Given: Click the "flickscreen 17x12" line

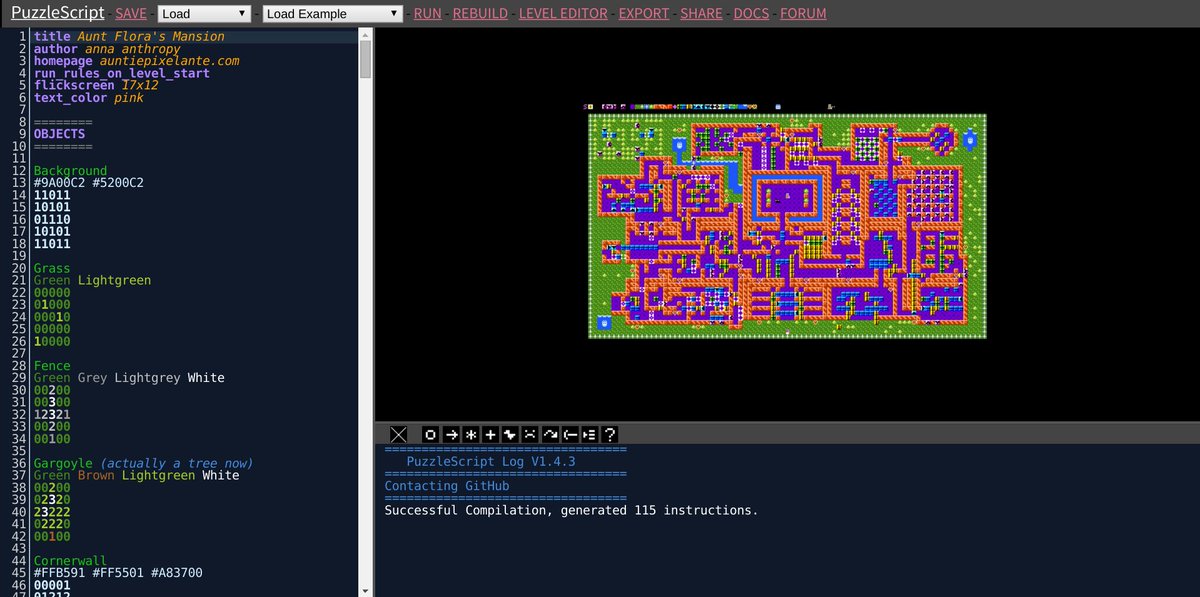Looking at the screenshot, I should [96, 85].
